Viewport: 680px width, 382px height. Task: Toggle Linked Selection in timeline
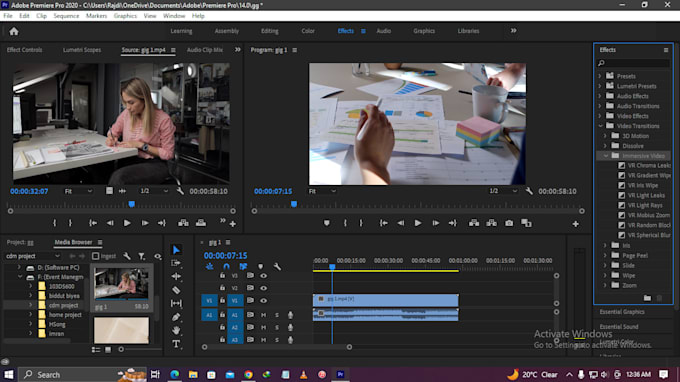[243, 267]
